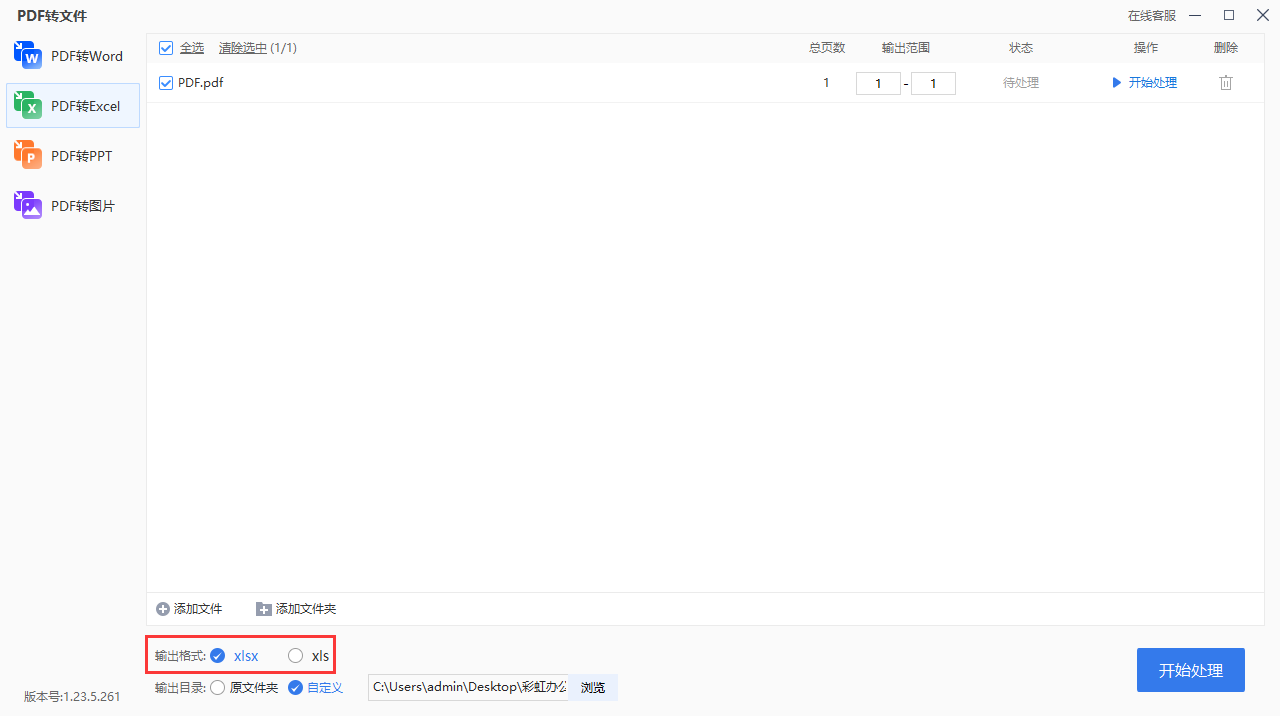
Task: Click the folder icon beside 添加文件夹
Action: click(x=264, y=609)
